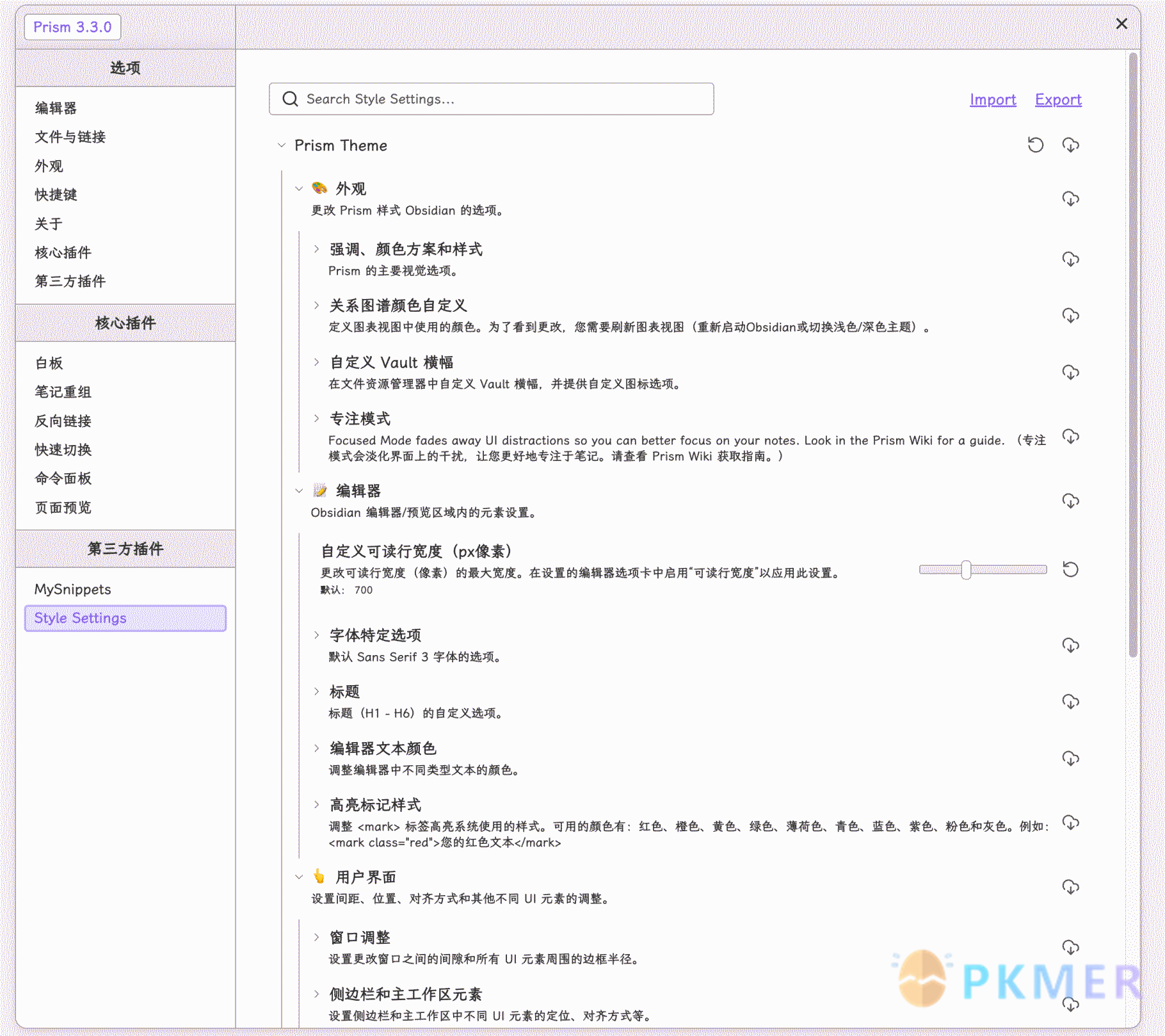Adjust the 自定义可读行宽度 slider
The image size is (1165, 1036).
pyautogui.click(x=983, y=569)
